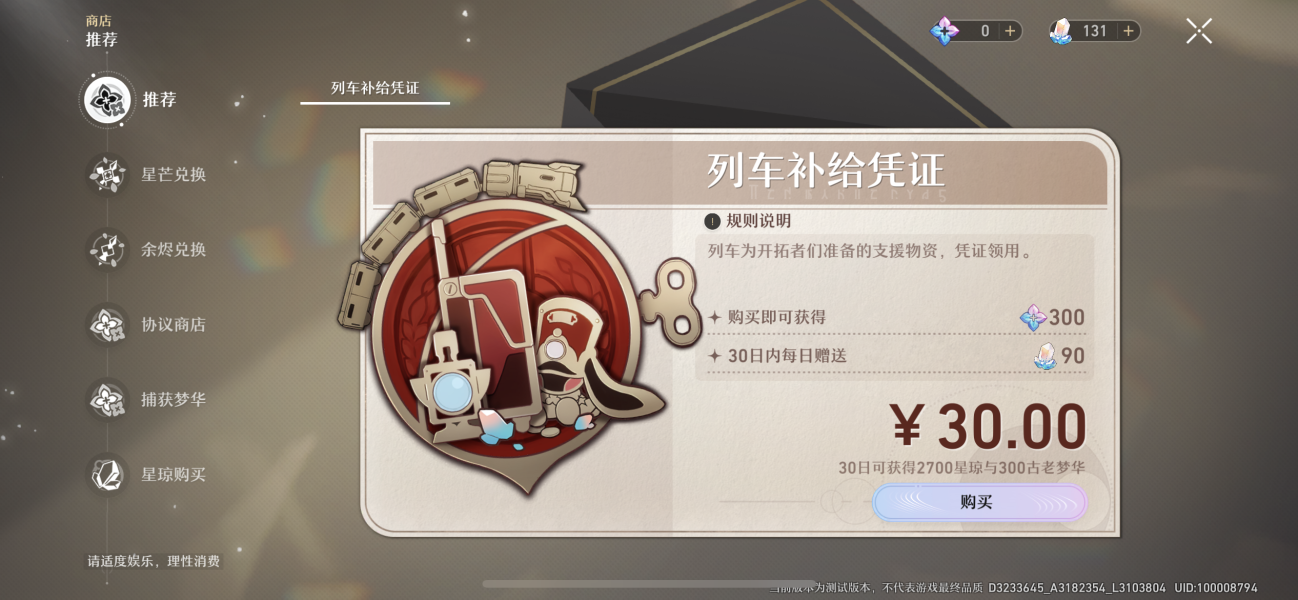Click the 300 purchase reward gem icon

pyautogui.click(x=1033, y=318)
